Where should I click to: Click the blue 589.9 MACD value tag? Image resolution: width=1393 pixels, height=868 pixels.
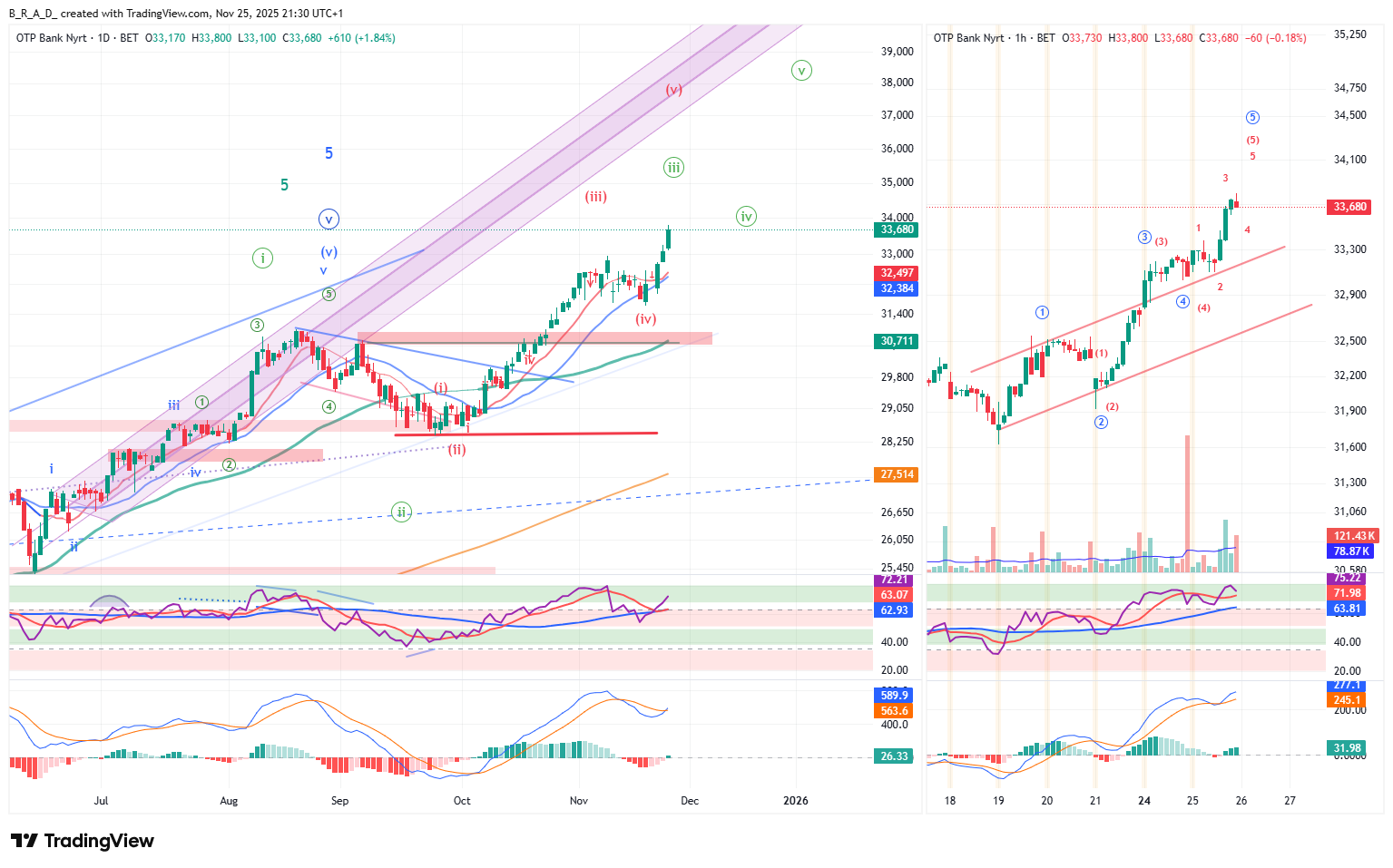(x=894, y=696)
